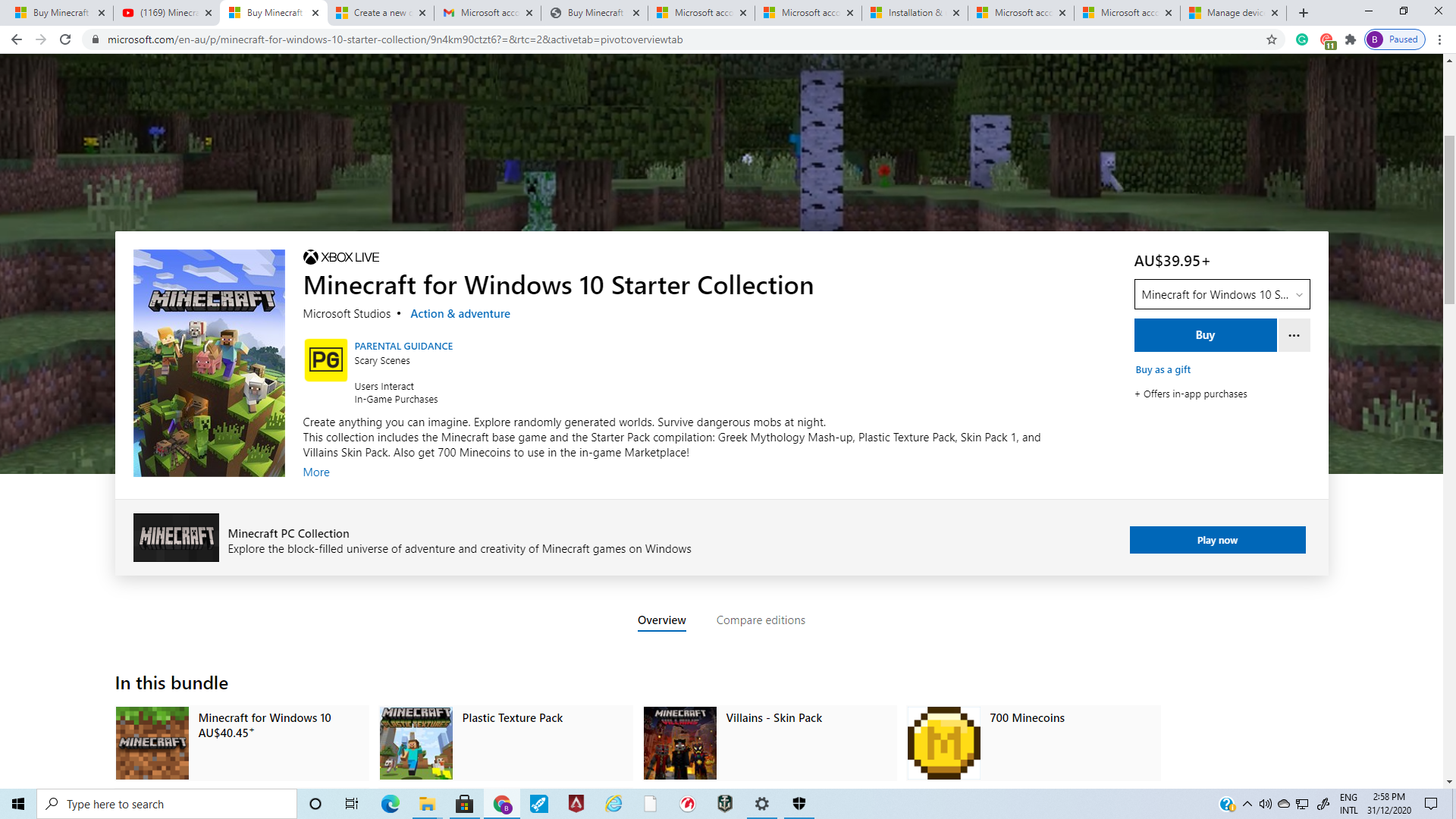This screenshot has height=819, width=1456.
Task: Close the YouTube (1169) Minecraft tab
Action: point(209,13)
